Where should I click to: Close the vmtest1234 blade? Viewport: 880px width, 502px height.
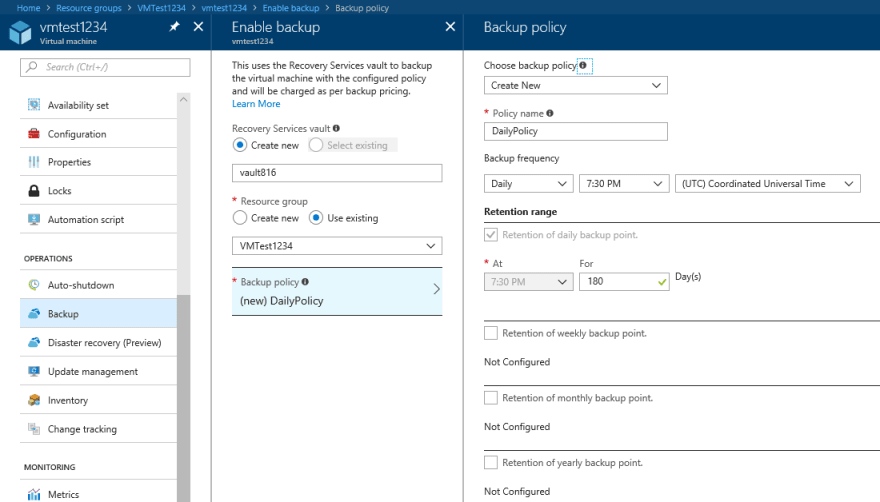tap(198, 26)
